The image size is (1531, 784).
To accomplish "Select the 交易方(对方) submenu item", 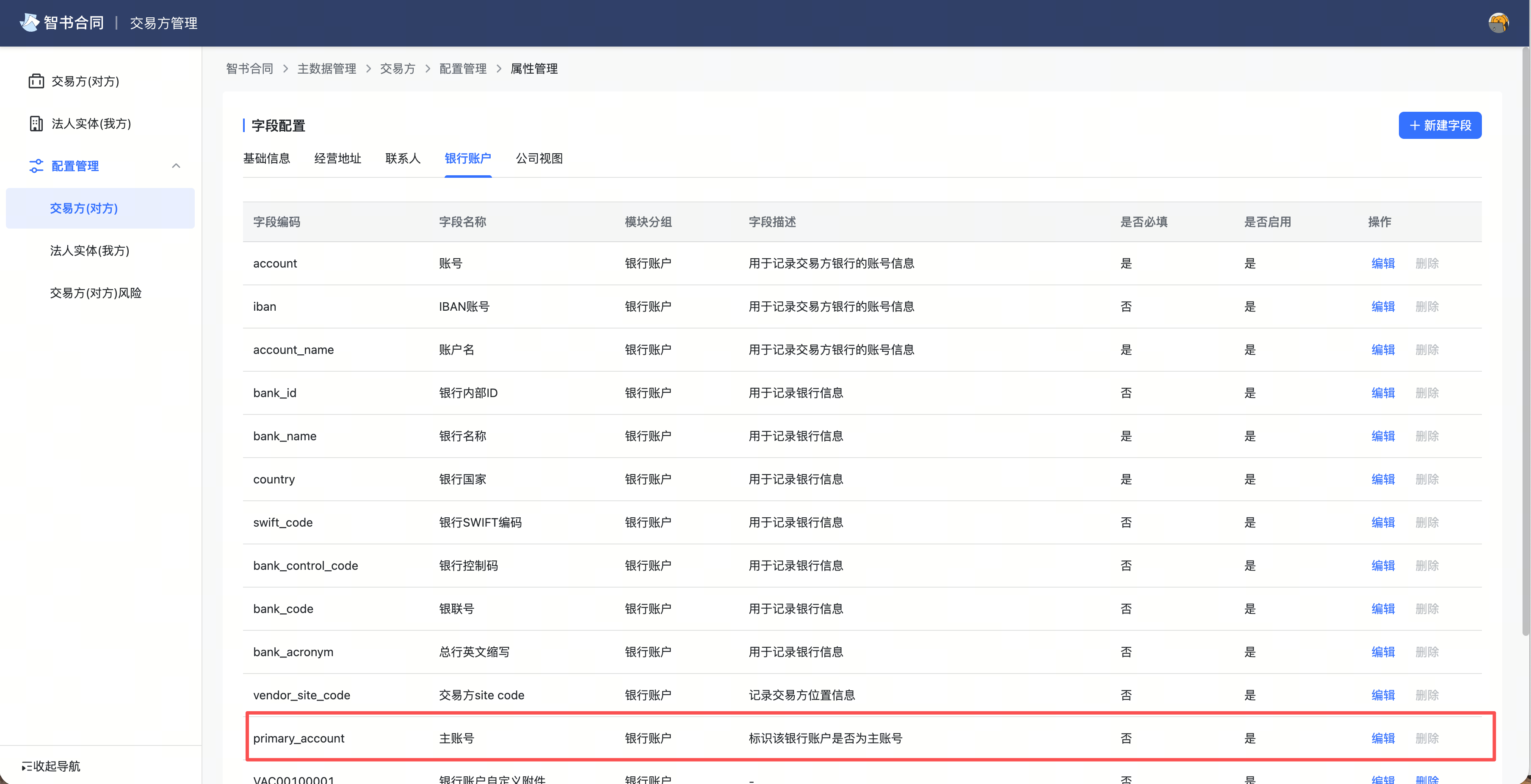I will 100,208.
